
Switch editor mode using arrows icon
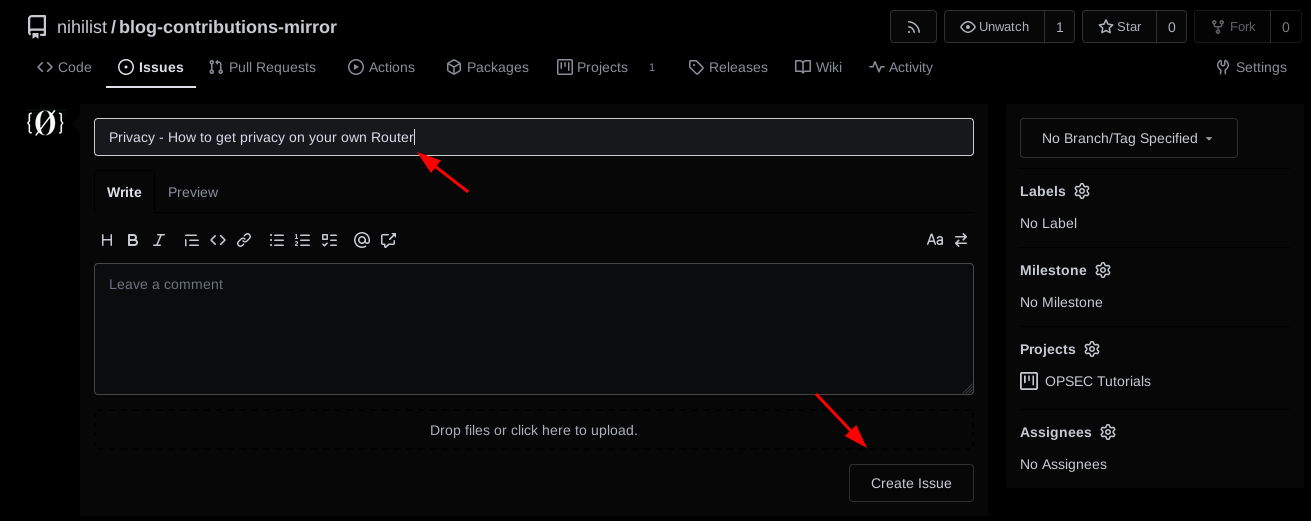tap(961, 240)
